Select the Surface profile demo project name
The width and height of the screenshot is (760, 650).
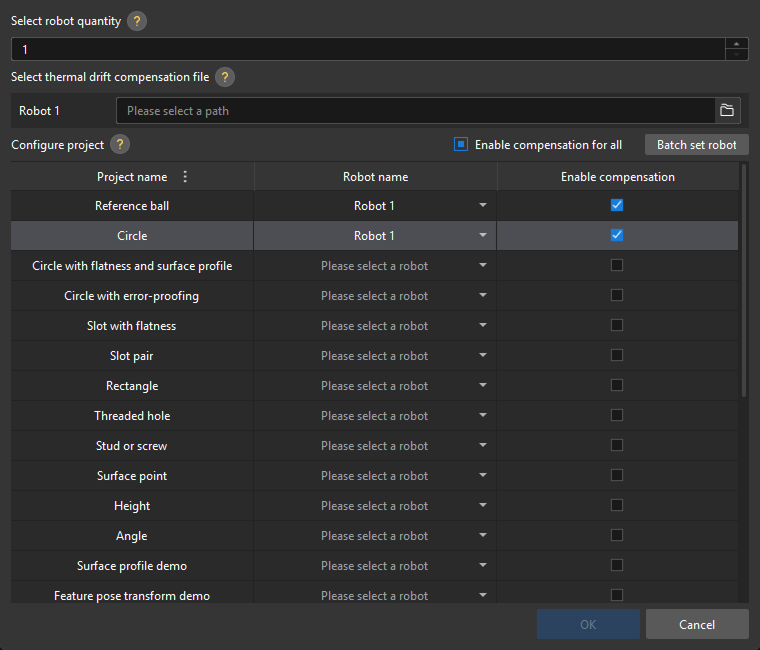pyautogui.click(x=132, y=566)
